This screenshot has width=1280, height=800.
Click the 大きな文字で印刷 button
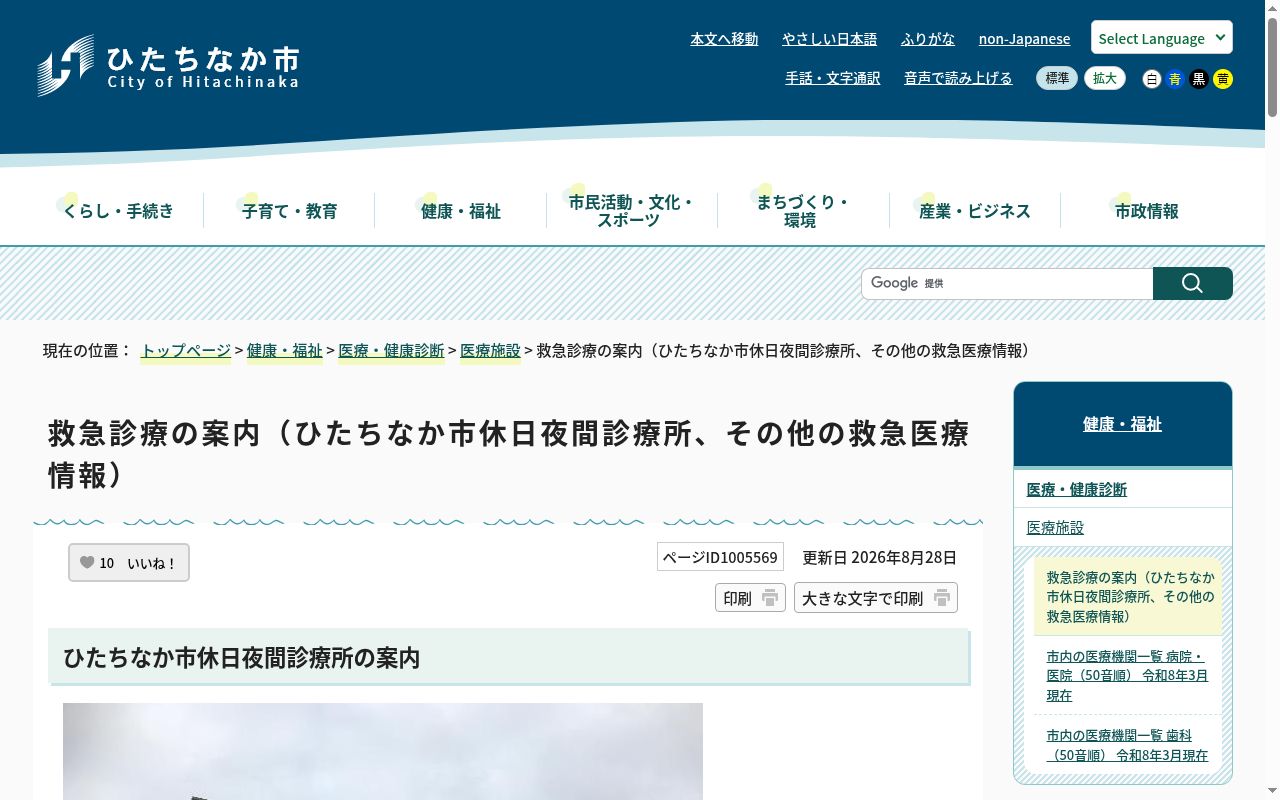[x=876, y=598]
